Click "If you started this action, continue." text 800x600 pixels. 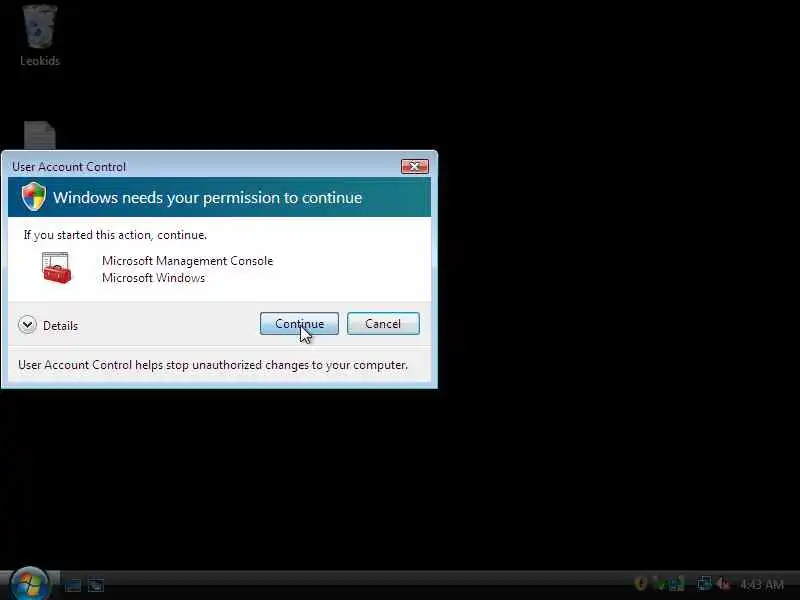tap(115, 235)
